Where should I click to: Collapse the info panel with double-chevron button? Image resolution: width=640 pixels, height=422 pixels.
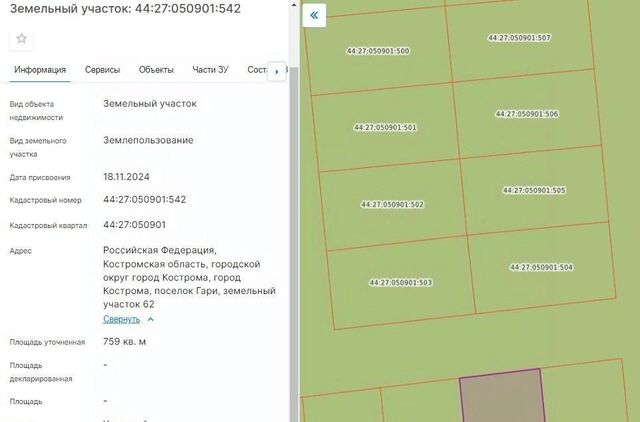pyautogui.click(x=314, y=16)
